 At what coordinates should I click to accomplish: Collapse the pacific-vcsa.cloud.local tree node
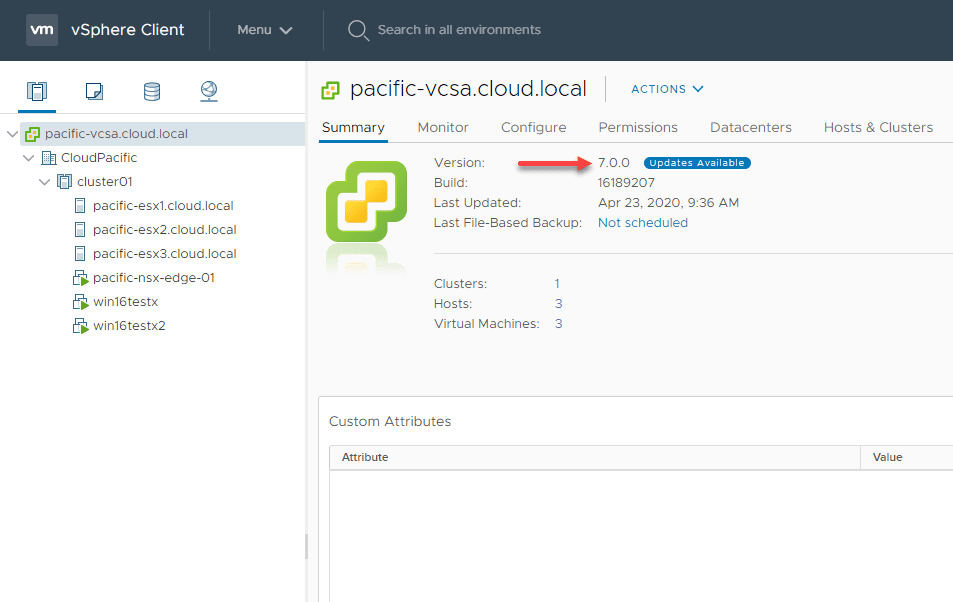coord(12,134)
